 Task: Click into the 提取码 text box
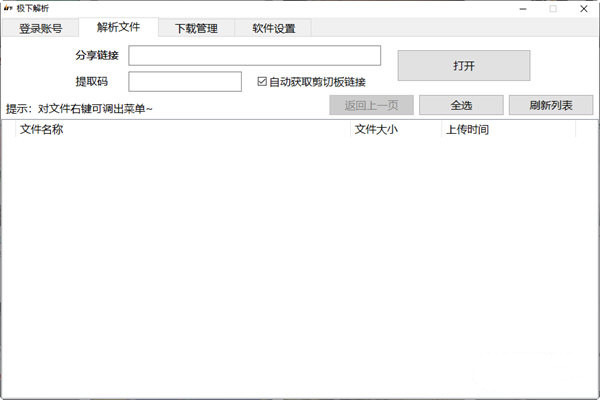click(x=185, y=82)
